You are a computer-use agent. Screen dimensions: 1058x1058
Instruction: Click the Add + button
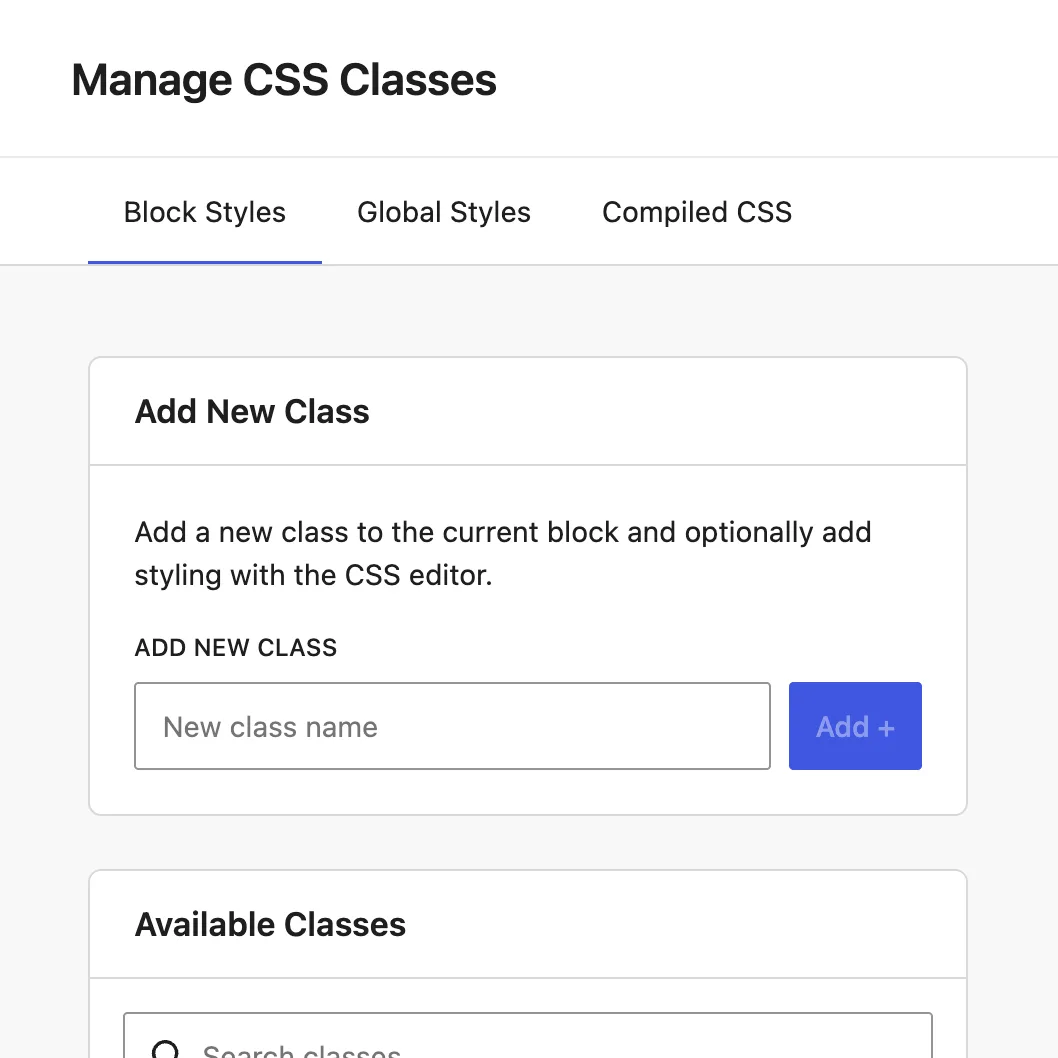(855, 726)
